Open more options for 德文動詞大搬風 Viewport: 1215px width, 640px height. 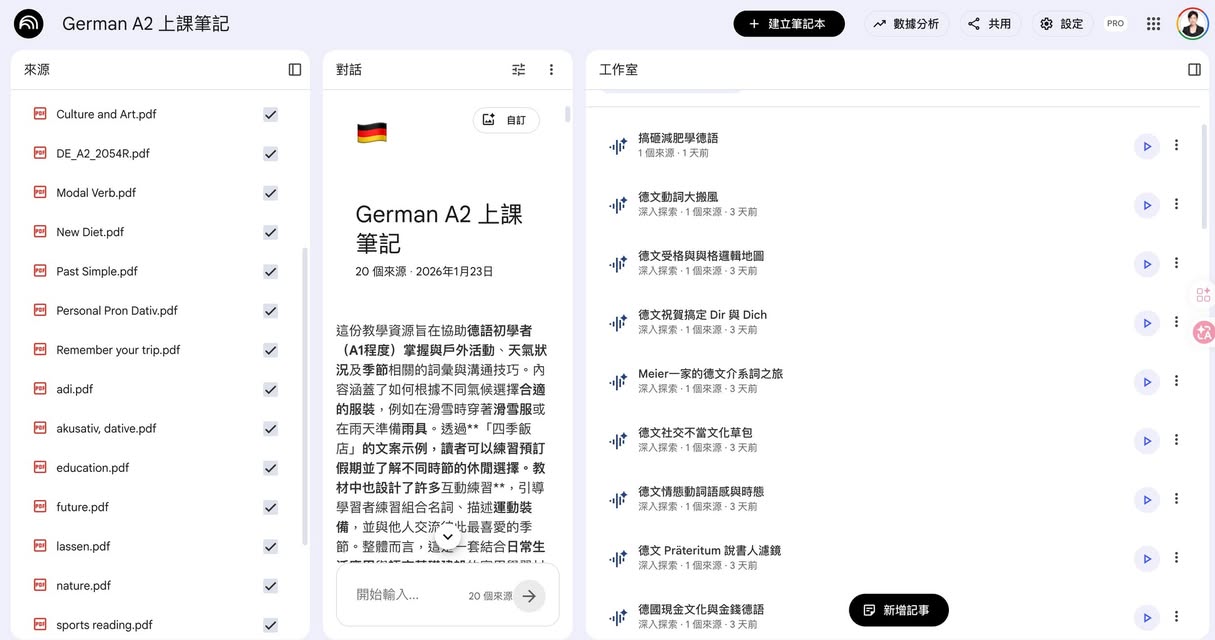click(x=1177, y=204)
